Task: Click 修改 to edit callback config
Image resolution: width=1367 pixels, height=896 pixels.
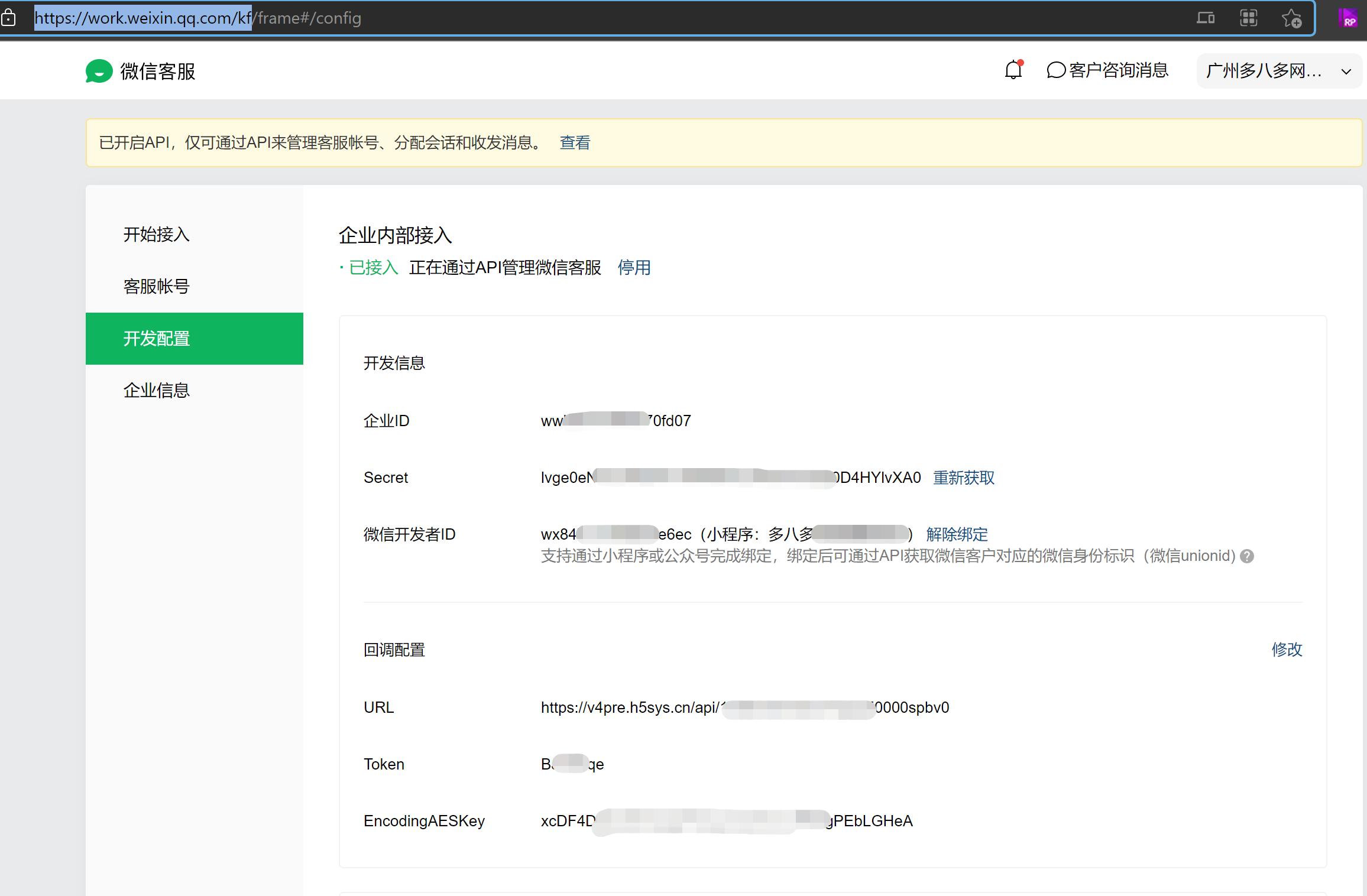Action: (x=1287, y=650)
